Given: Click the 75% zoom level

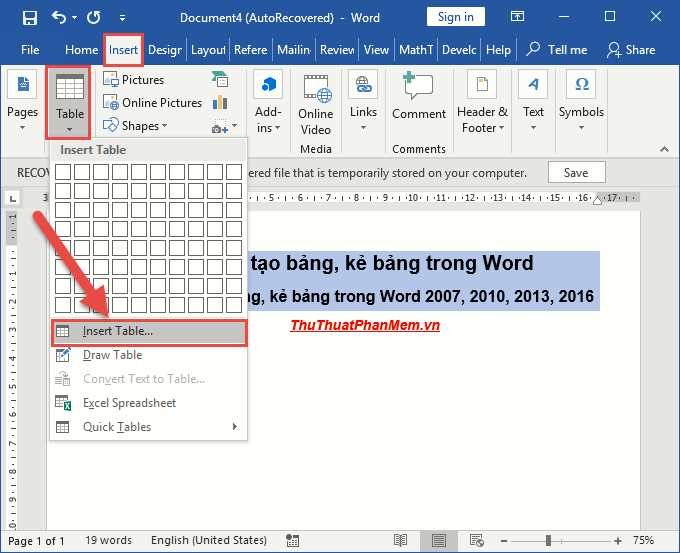Looking at the screenshot, I should [643, 540].
